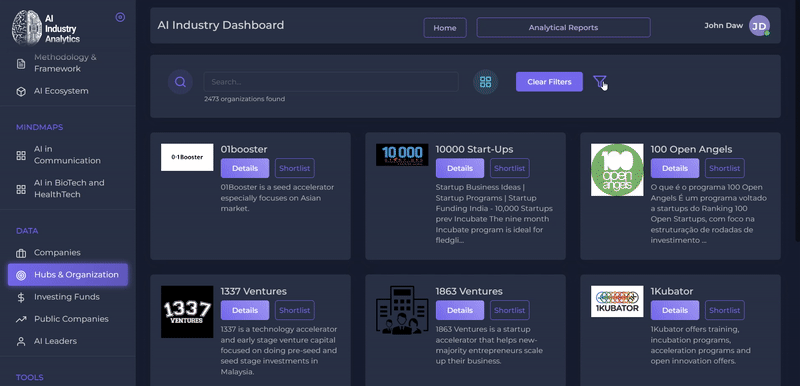Click the 01Booster logo thumbnail

point(187,157)
